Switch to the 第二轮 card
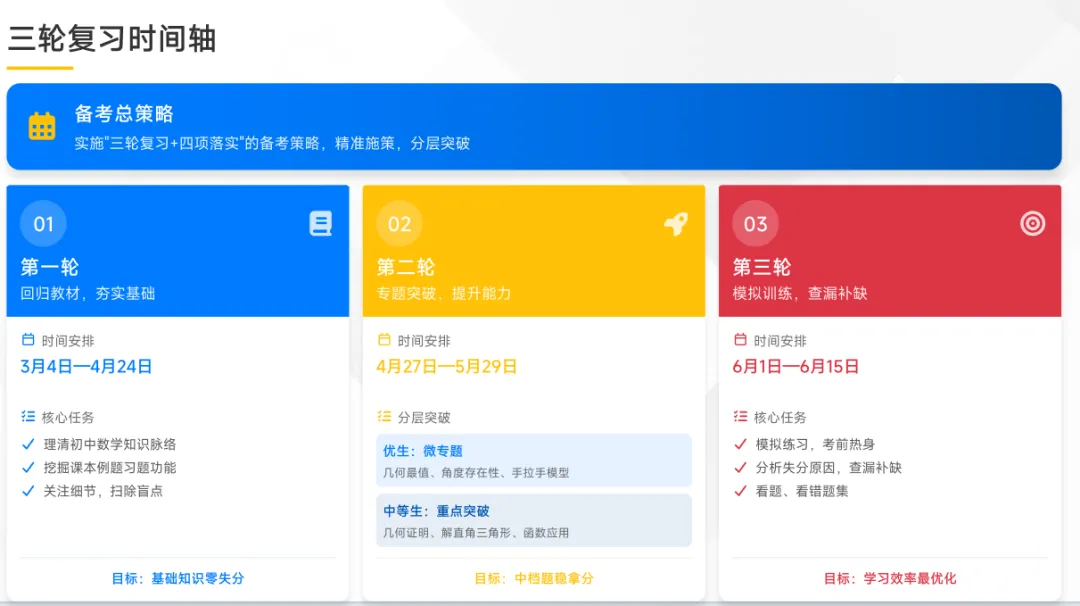The image size is (1080, 606). (533, 251)
